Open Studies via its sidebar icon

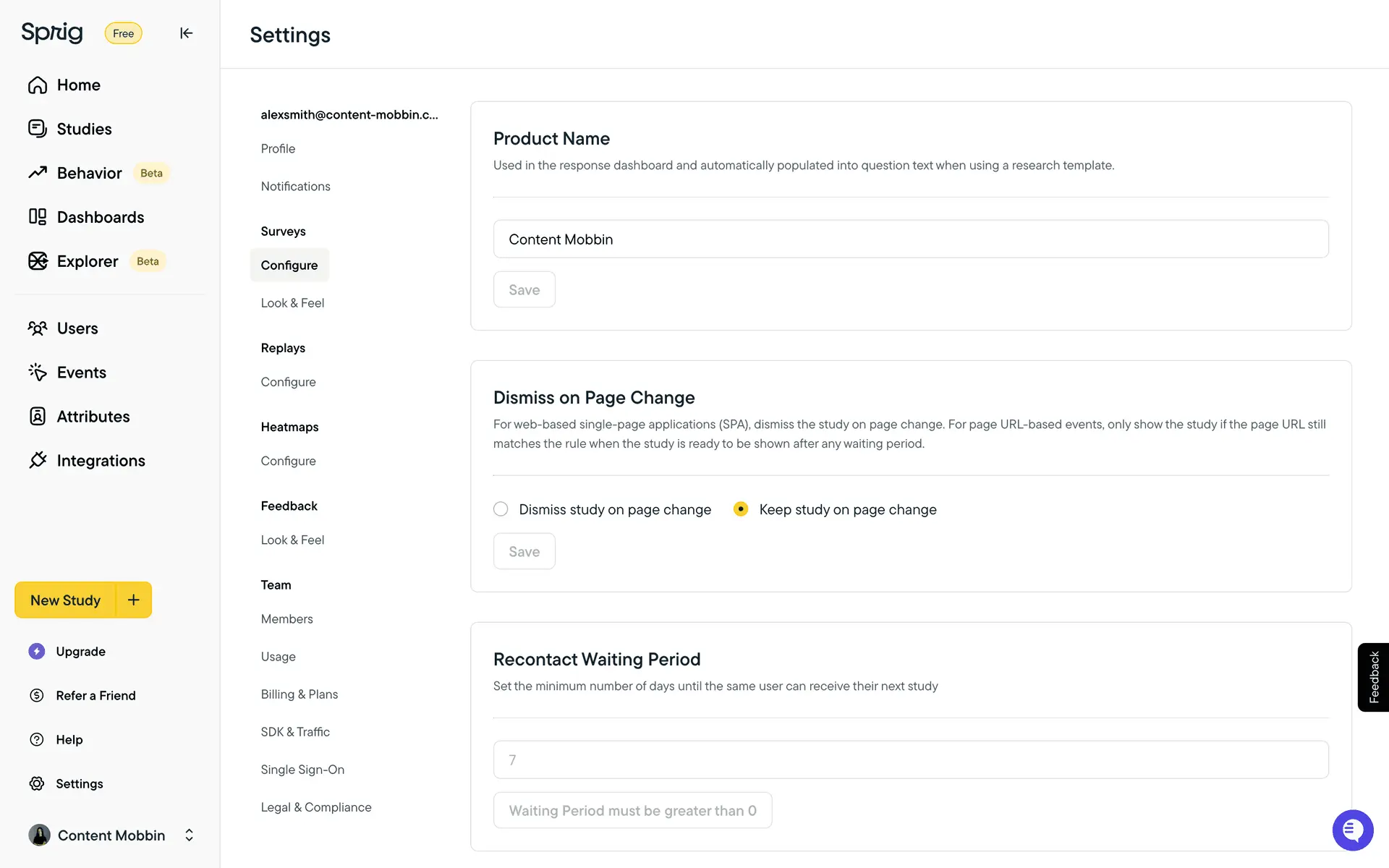[38, 129]
